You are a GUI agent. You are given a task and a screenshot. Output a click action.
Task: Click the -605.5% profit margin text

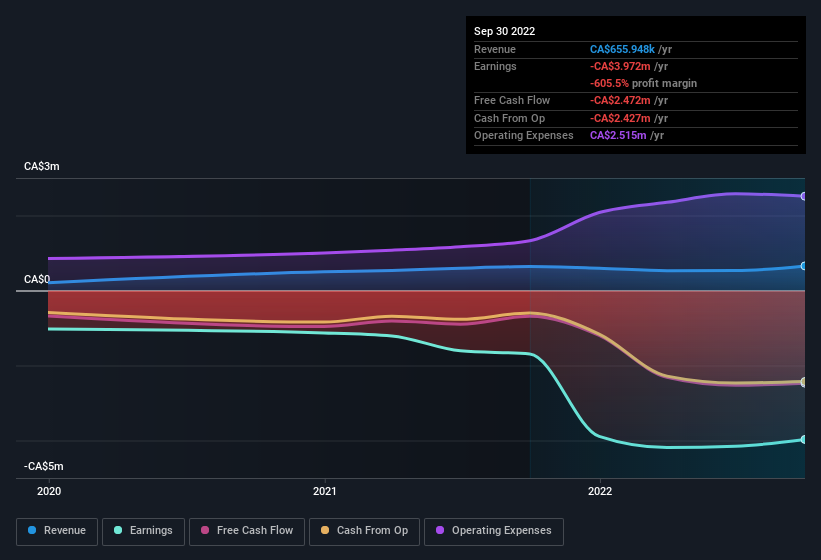[644, 83]
